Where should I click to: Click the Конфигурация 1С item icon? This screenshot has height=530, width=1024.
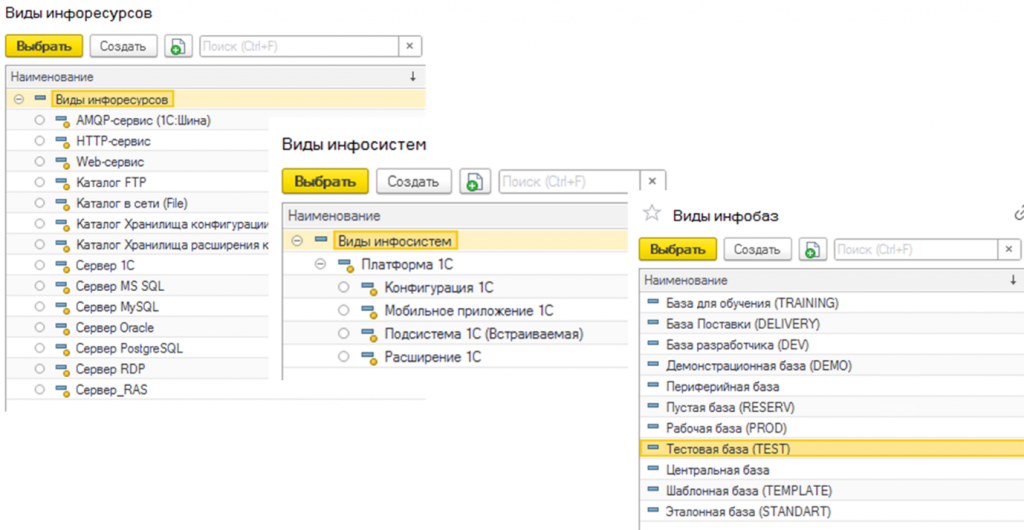370,288
